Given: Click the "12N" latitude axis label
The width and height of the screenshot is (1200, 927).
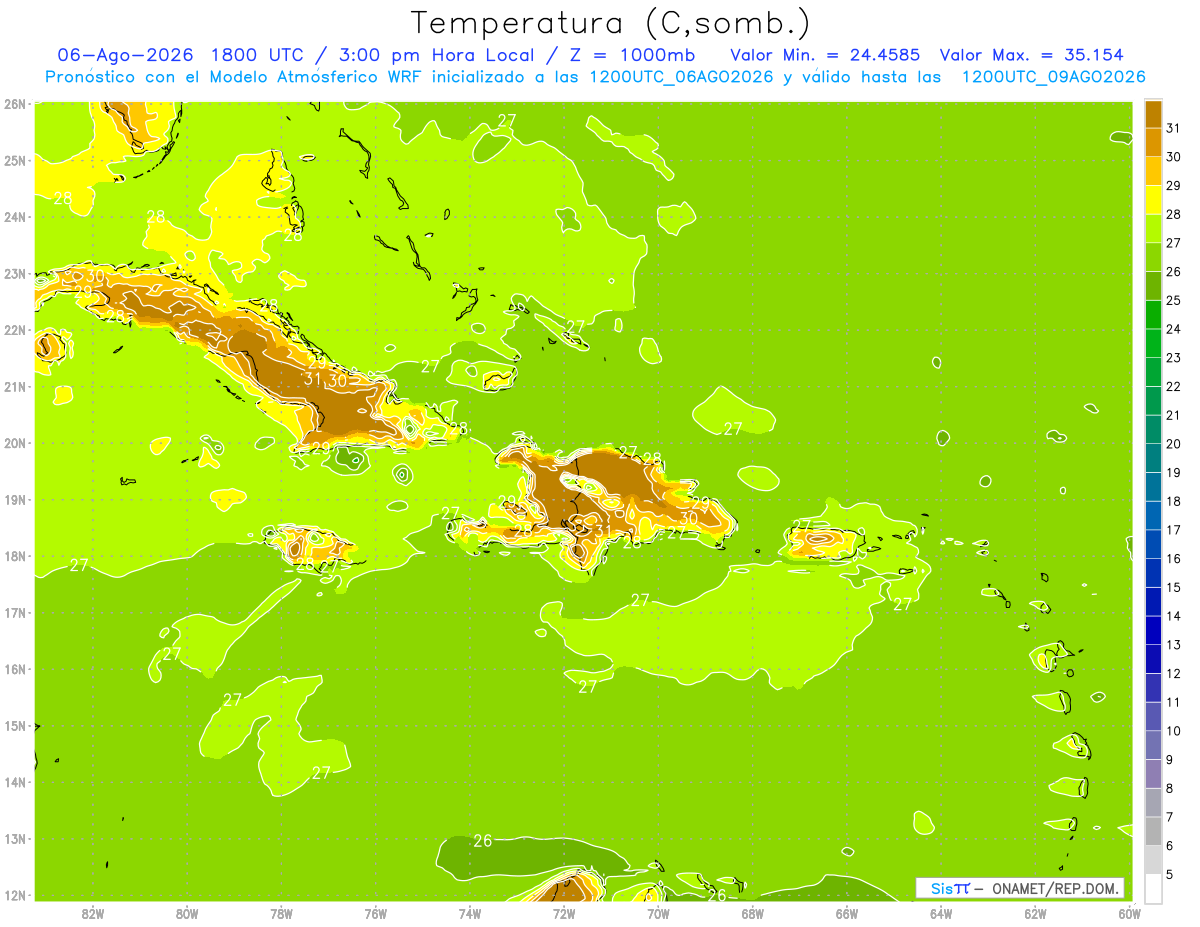Looking at the screenshot, I should (x=15, y=895).
